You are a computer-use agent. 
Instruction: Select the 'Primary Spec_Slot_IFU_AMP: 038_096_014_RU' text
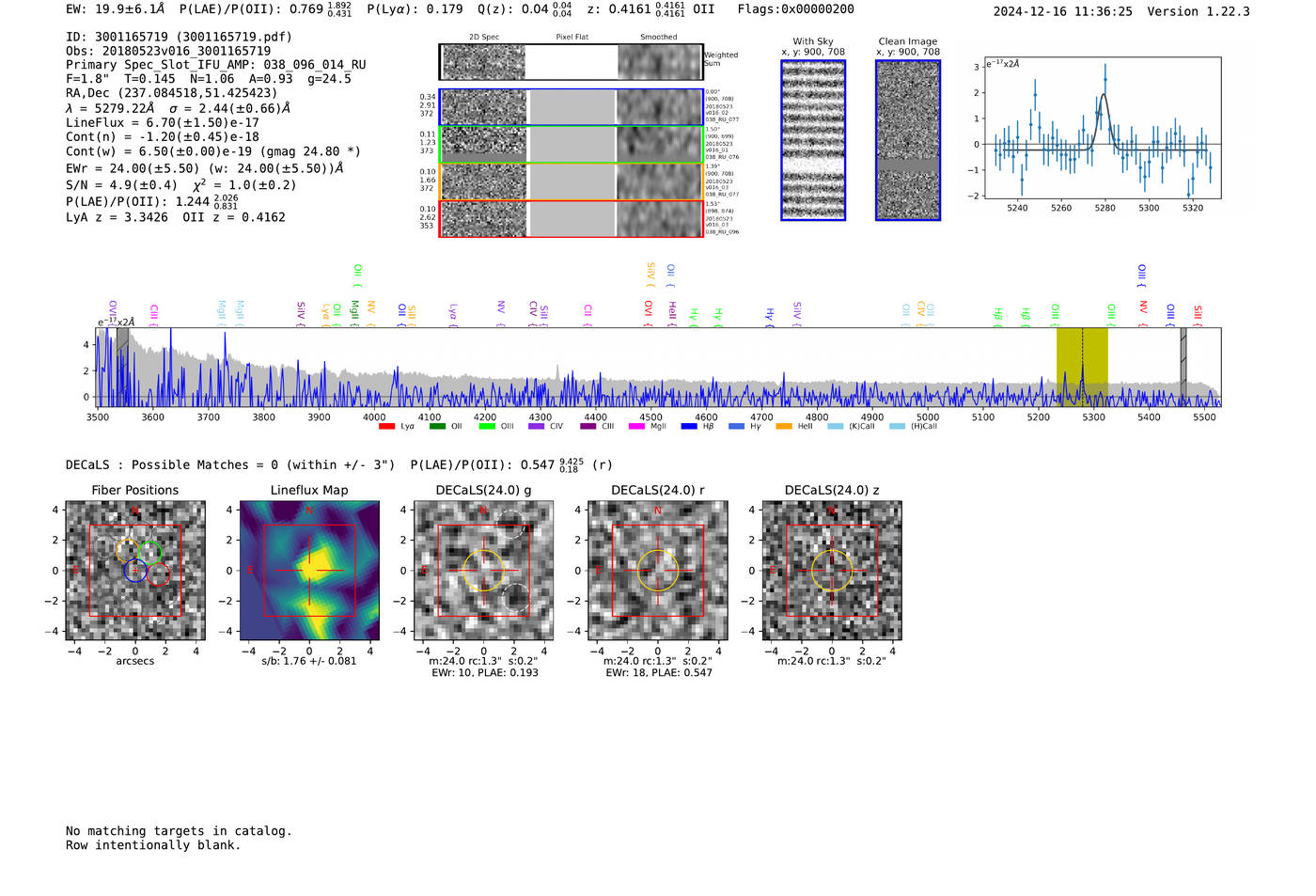[216, 65]
